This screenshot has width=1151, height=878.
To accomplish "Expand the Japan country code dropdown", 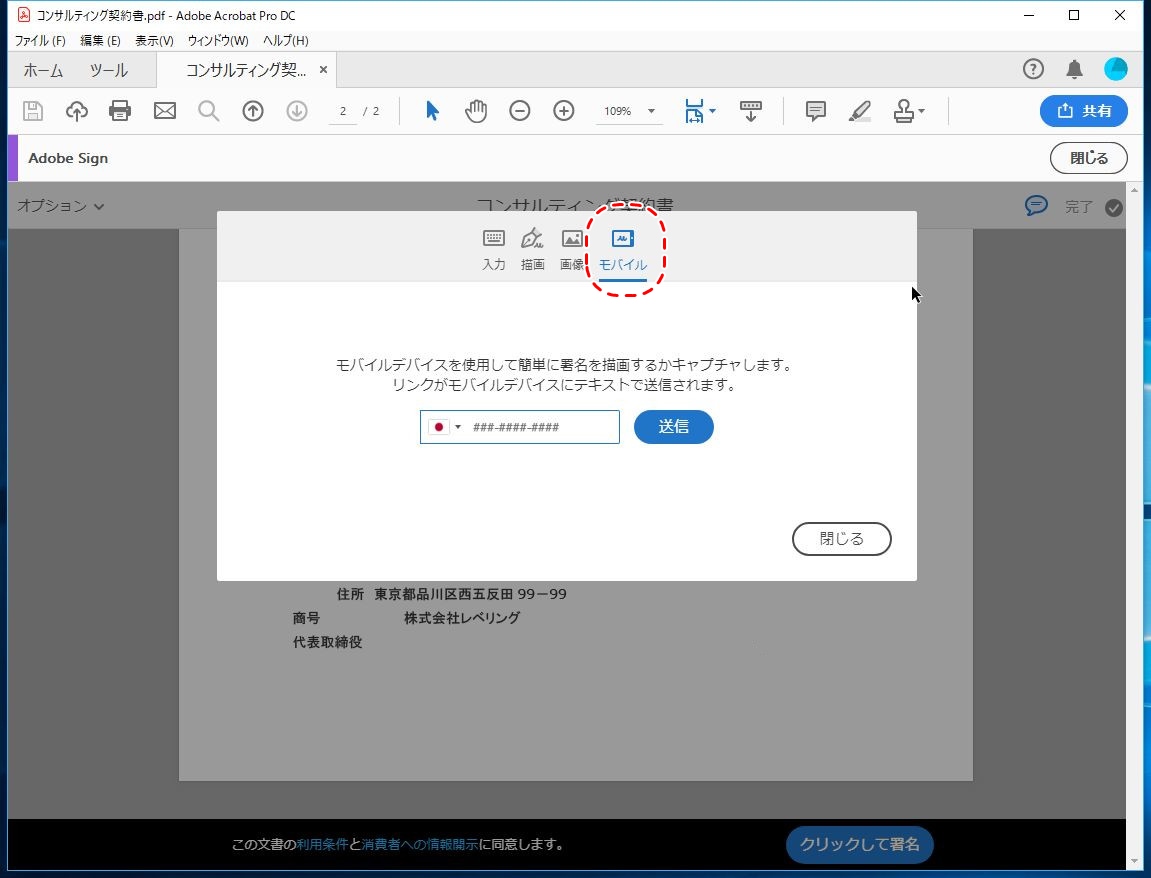I will [x=445, y=427].
